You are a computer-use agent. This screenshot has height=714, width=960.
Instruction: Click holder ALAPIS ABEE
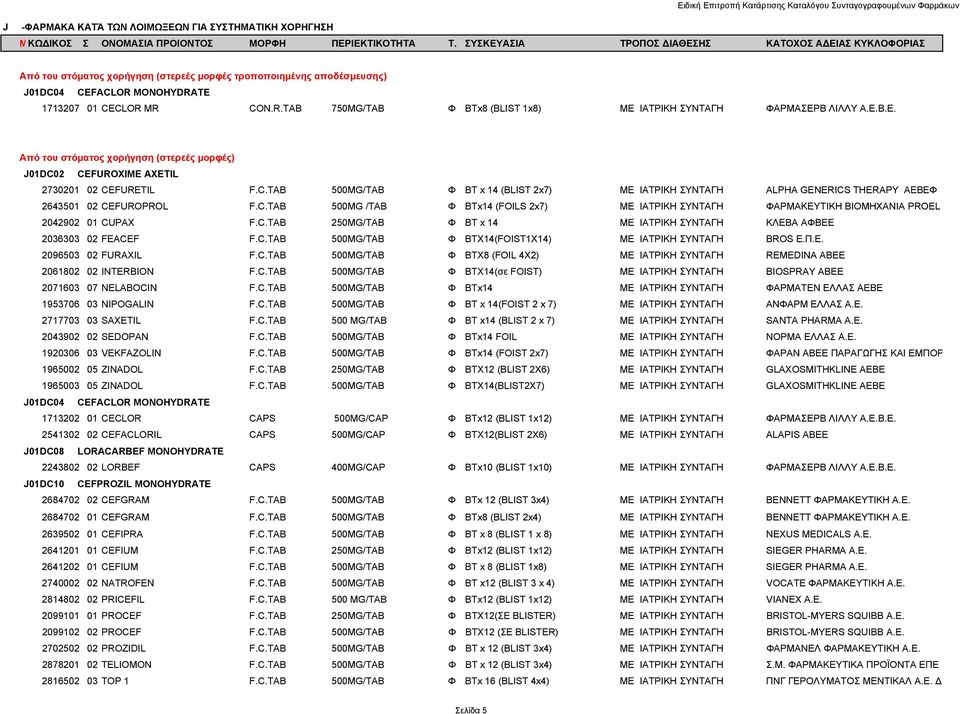click(797, 435)
